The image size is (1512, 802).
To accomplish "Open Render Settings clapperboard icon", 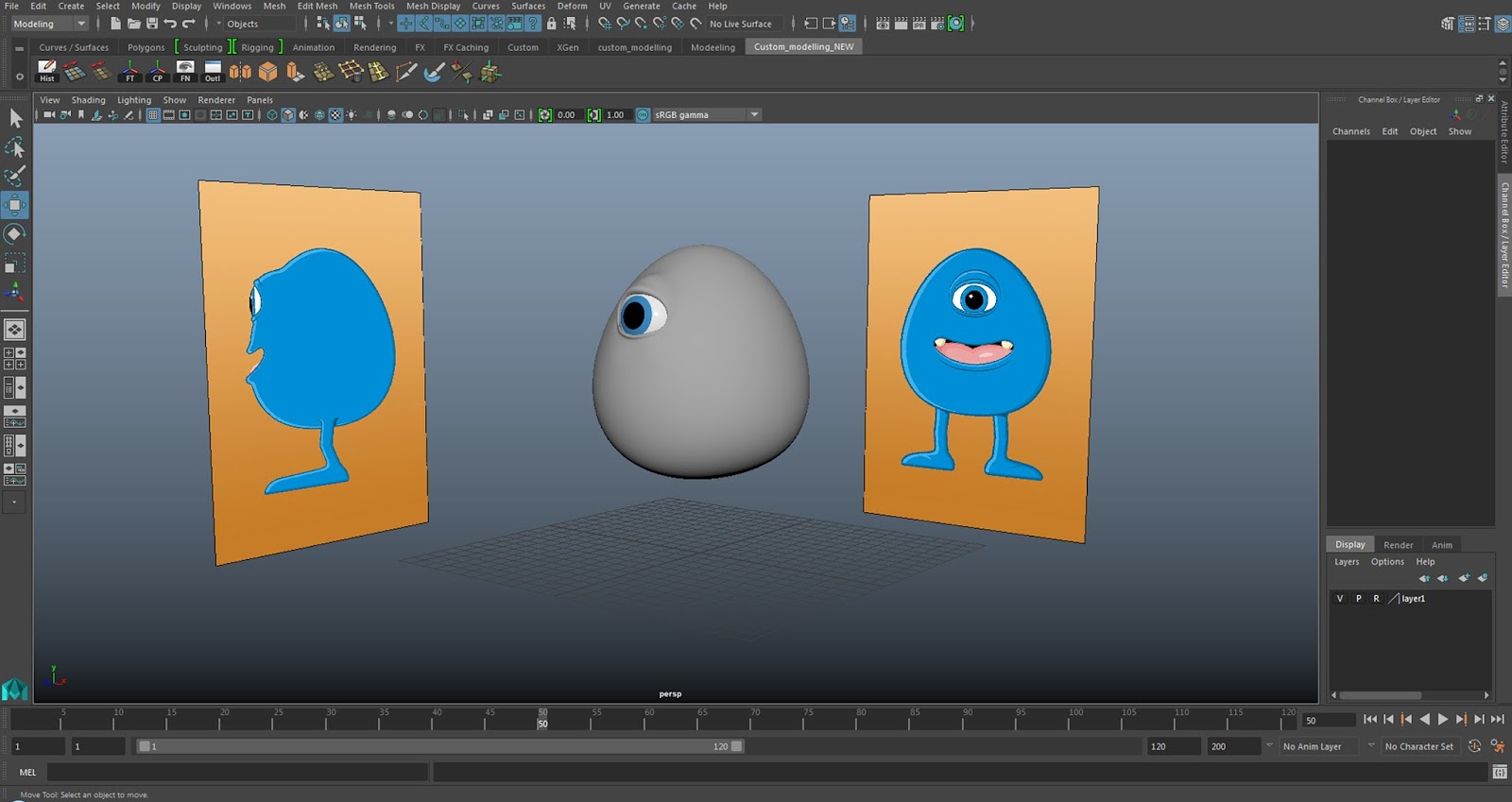I will [x=936, y=24].
